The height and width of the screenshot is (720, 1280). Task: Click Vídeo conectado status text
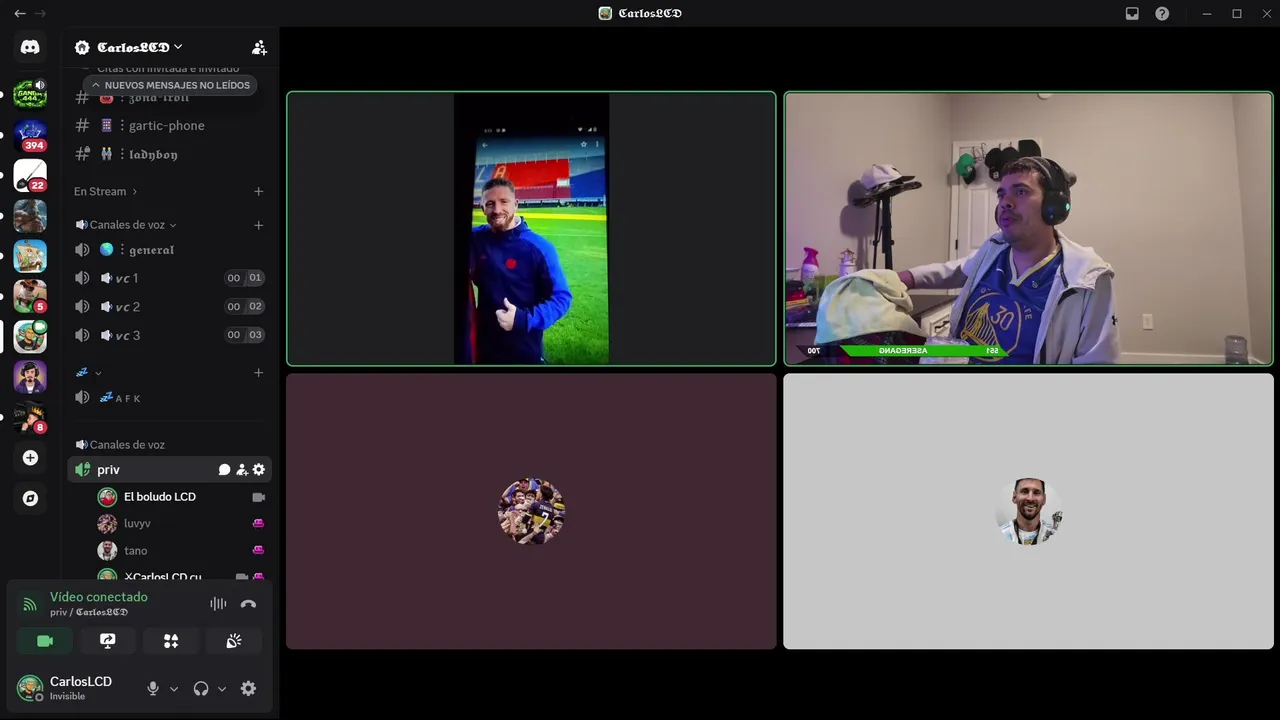click(x=99, y=597)
